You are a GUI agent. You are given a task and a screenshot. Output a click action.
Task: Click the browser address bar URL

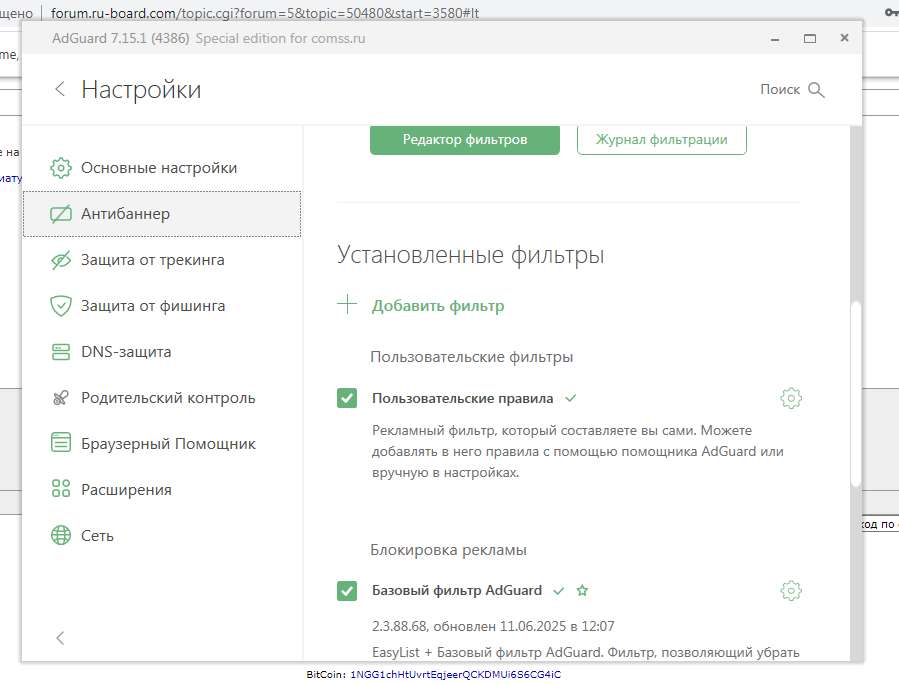(265, 13)
